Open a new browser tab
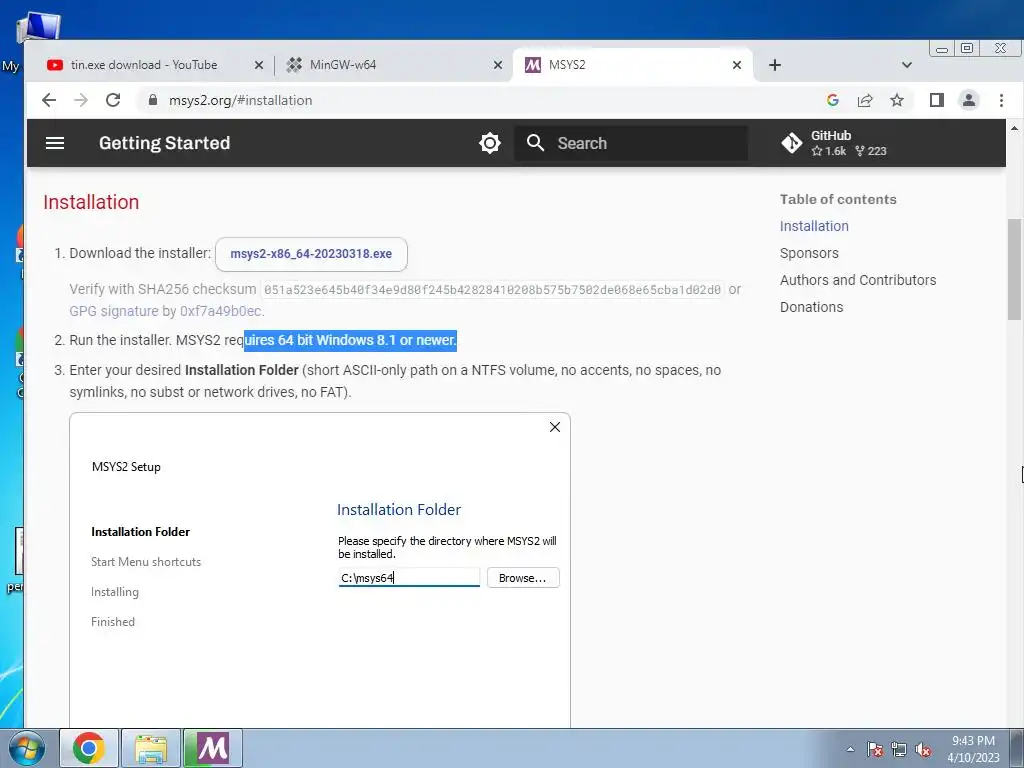This screenshot has height=768, width=1024. 775,65
